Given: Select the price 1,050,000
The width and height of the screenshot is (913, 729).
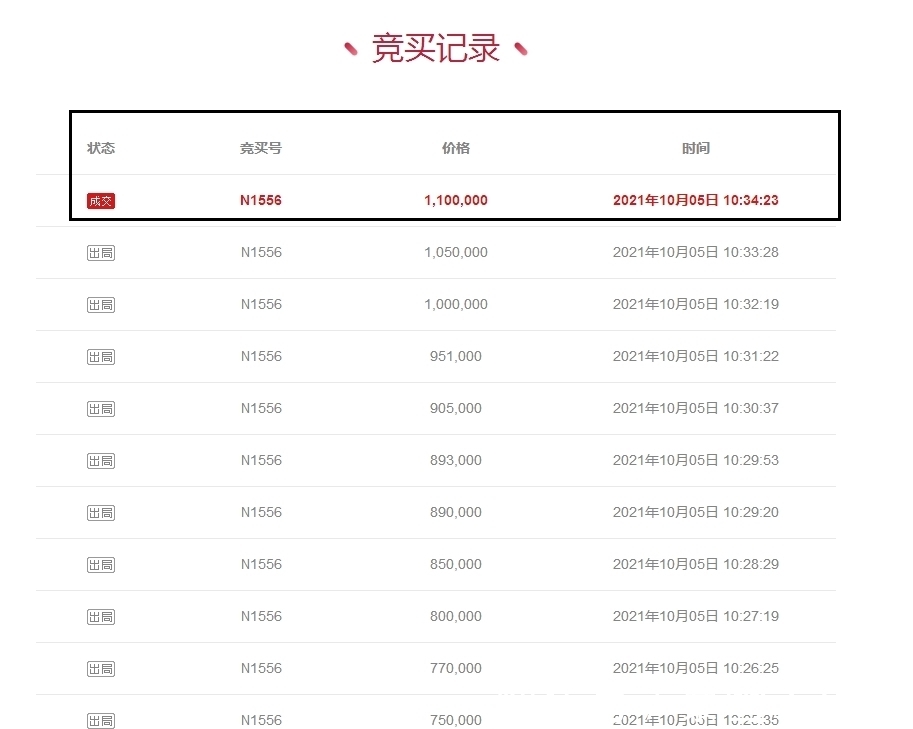Looking at the screenshot, I should click(456, 252).
